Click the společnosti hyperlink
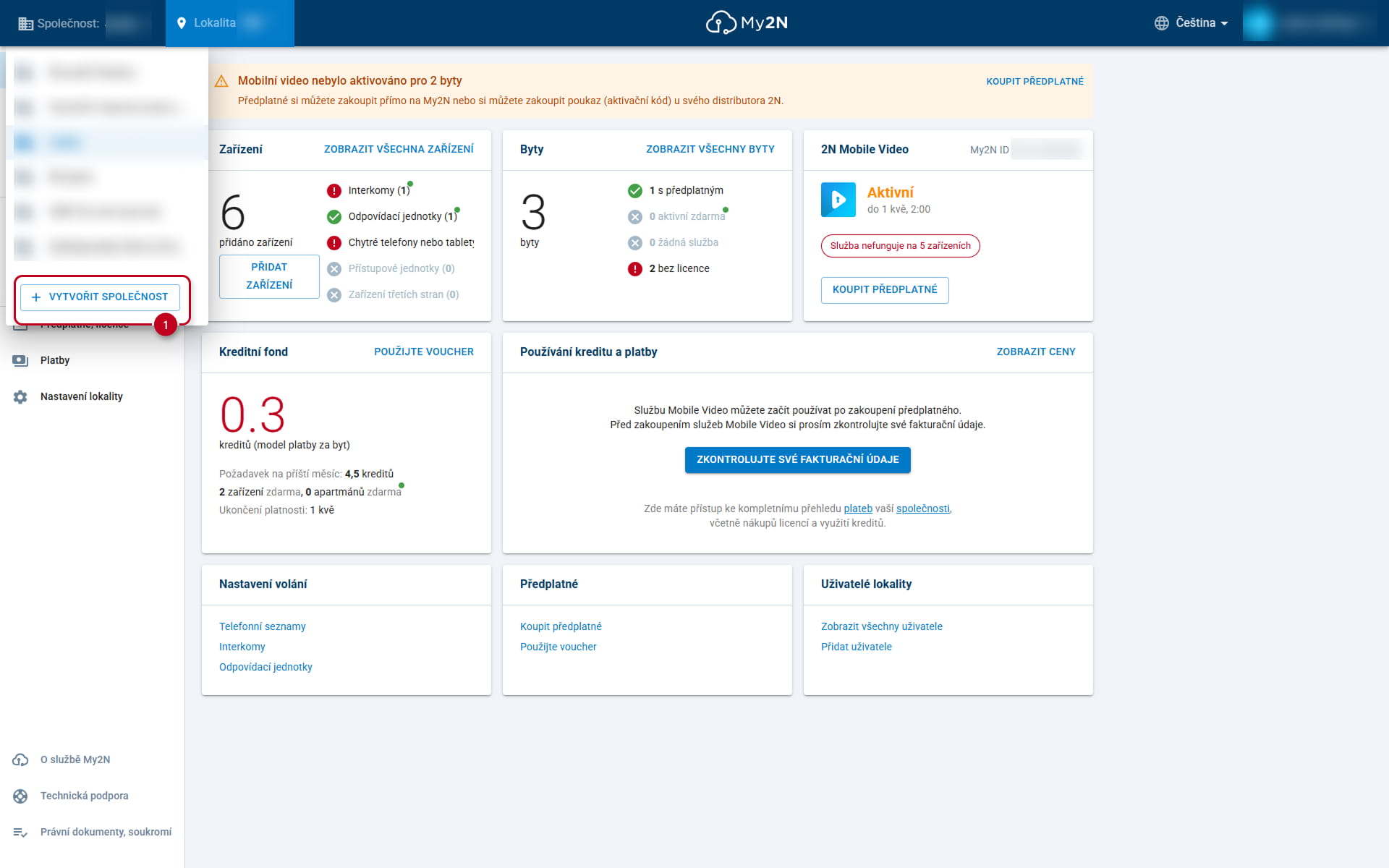This screenshot has height=868, width=1389. pyautogui.click(x=923, y=509)
